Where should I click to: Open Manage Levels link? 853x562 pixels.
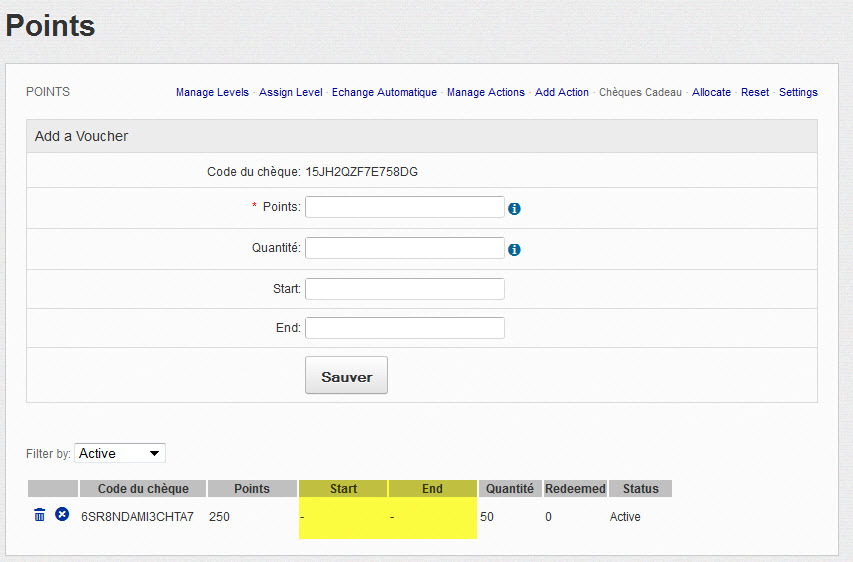coord(212,92)
